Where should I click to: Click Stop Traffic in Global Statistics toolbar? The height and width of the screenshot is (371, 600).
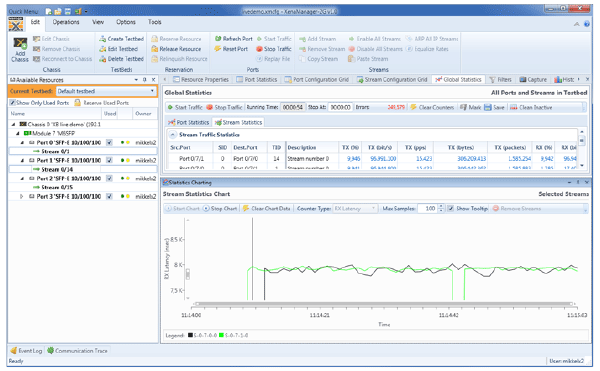point(224,107)
